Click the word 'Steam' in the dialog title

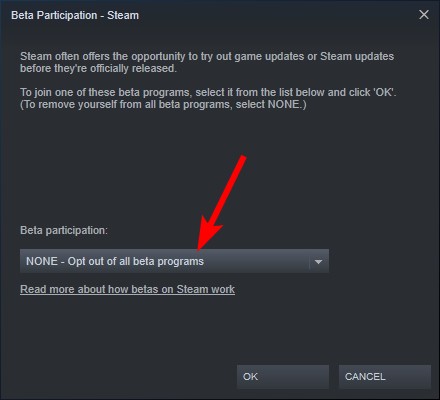[123, 15]
